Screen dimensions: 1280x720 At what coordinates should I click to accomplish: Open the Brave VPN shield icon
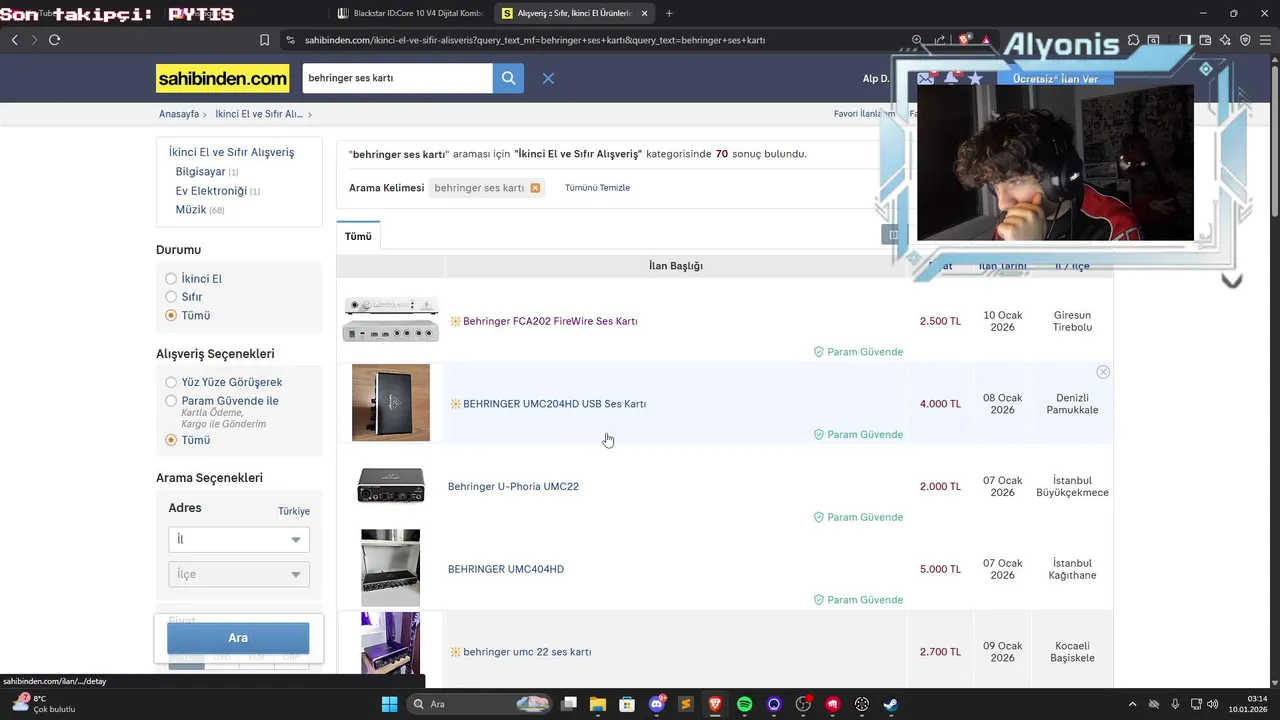coord(1245,40)
